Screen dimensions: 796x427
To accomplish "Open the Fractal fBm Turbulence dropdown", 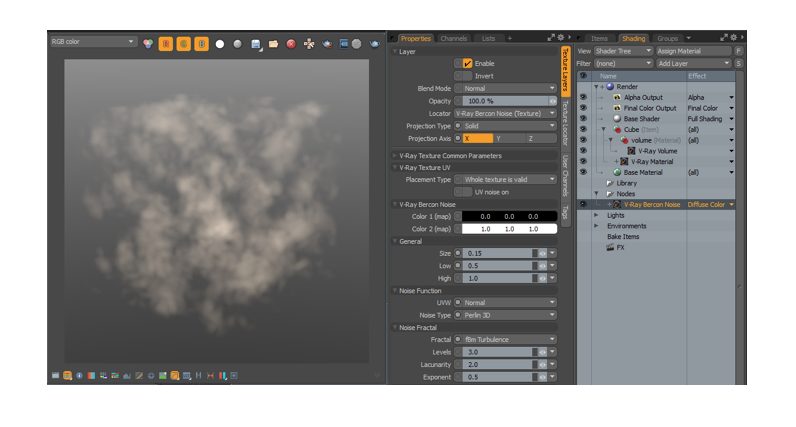I will (509, 339).
